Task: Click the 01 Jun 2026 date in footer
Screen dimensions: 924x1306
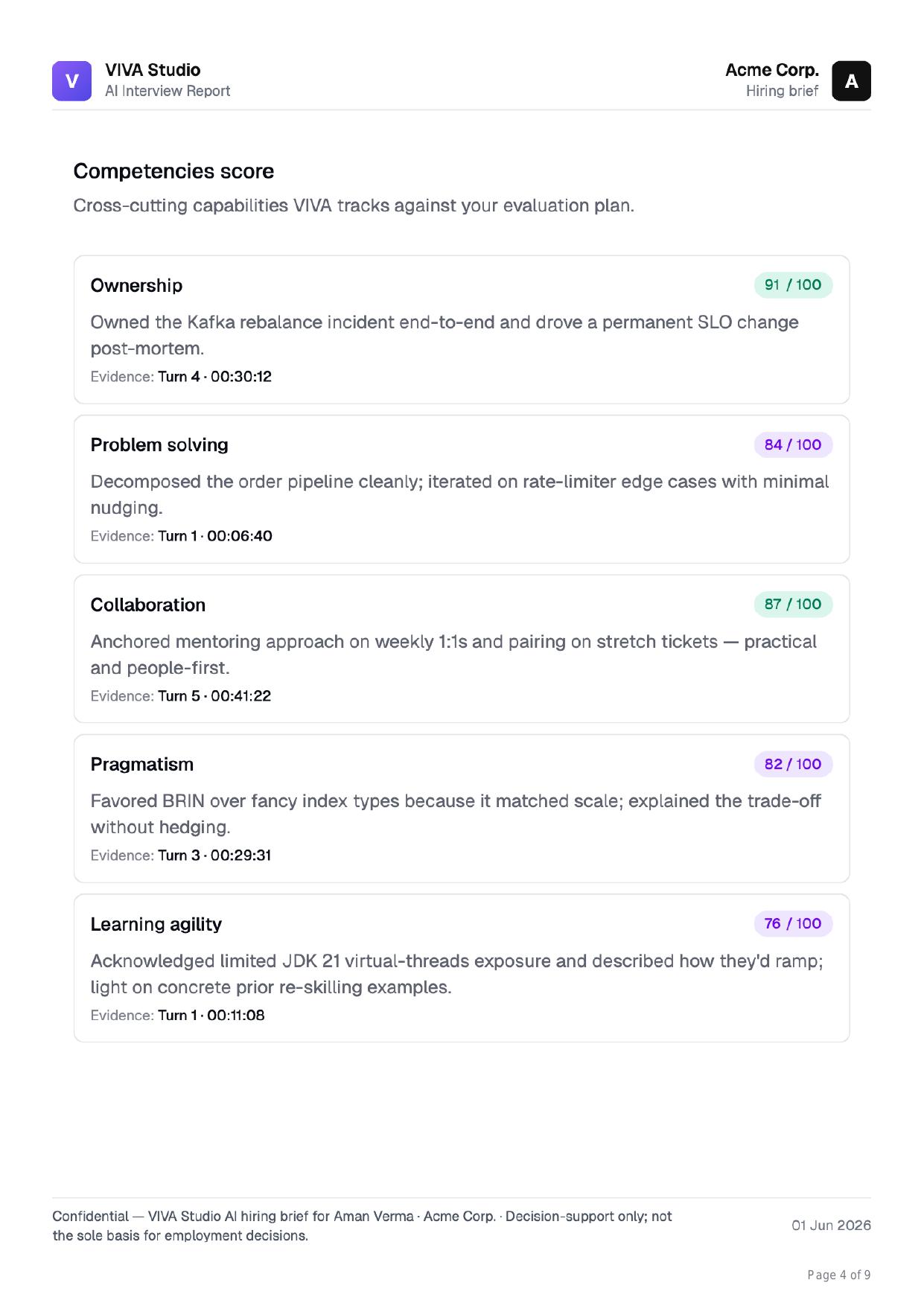Action: 831,1225
